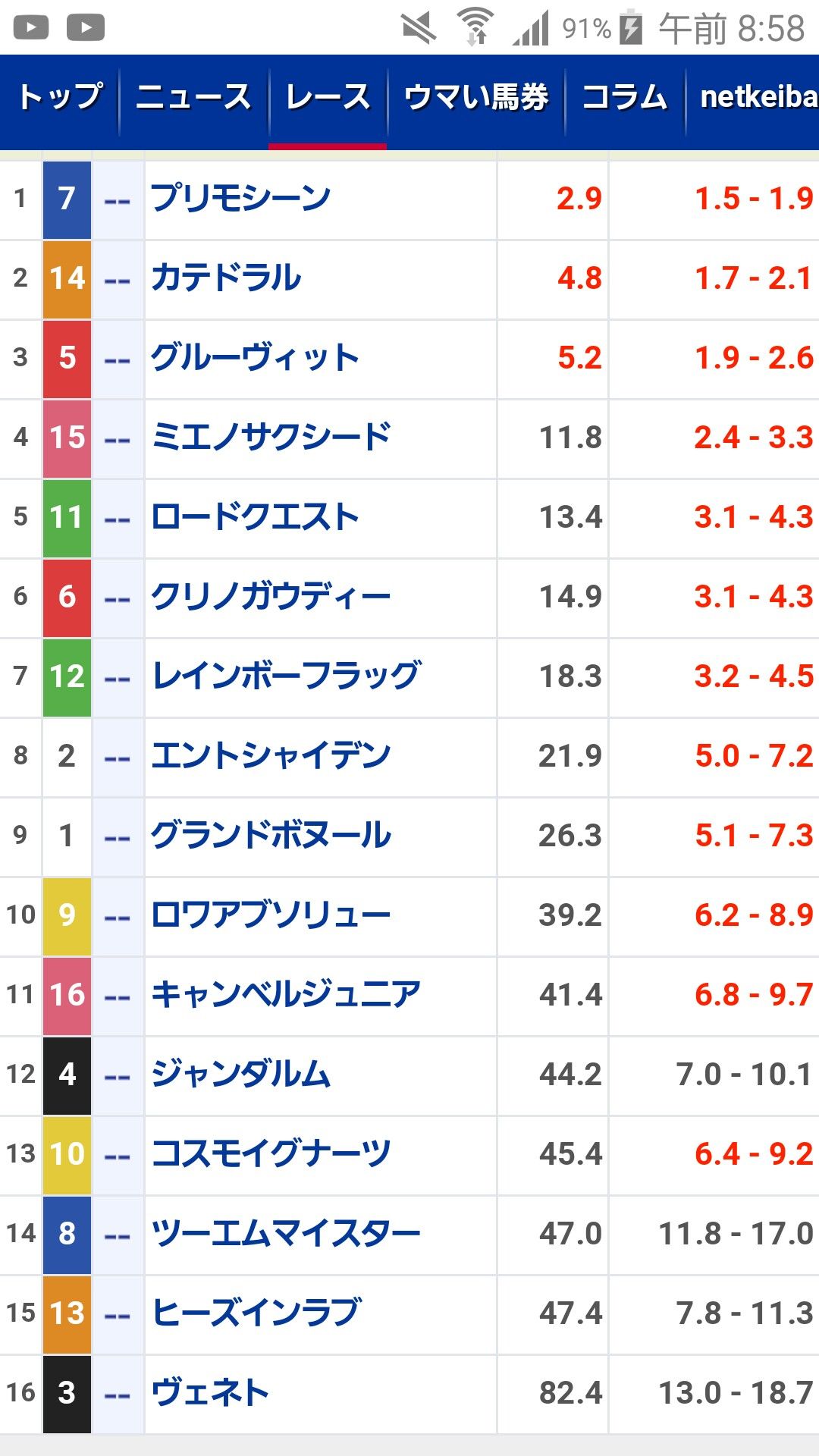Image resolution: width=819 pixels, height=1456 pixels.
Task: Tap the yellow number 9 badge
Action: point(67,916)
